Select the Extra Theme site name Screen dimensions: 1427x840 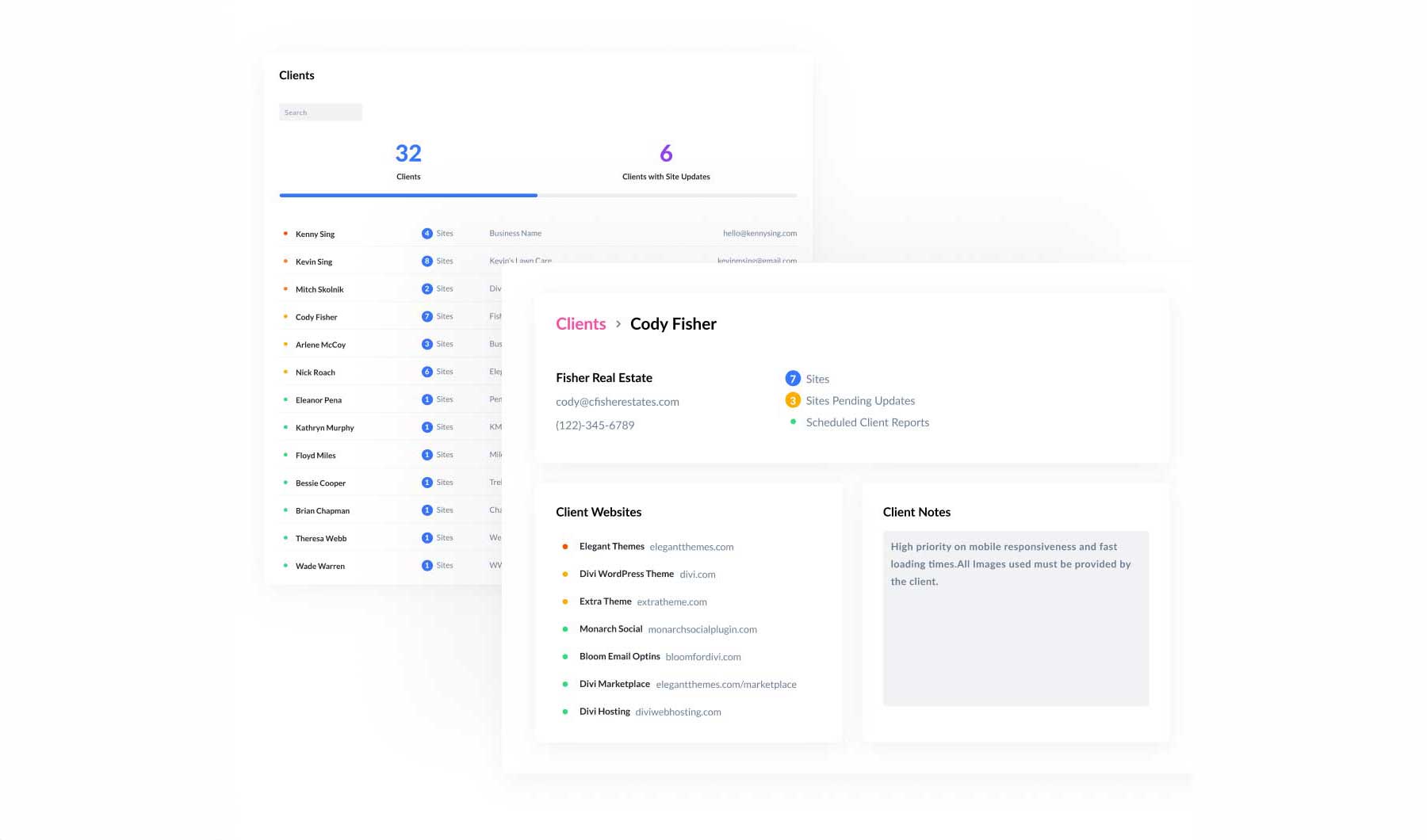606,601
